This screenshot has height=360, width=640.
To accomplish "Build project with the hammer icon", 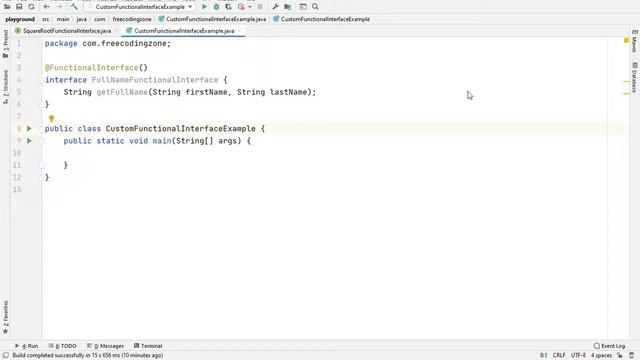I will point(74,7).
